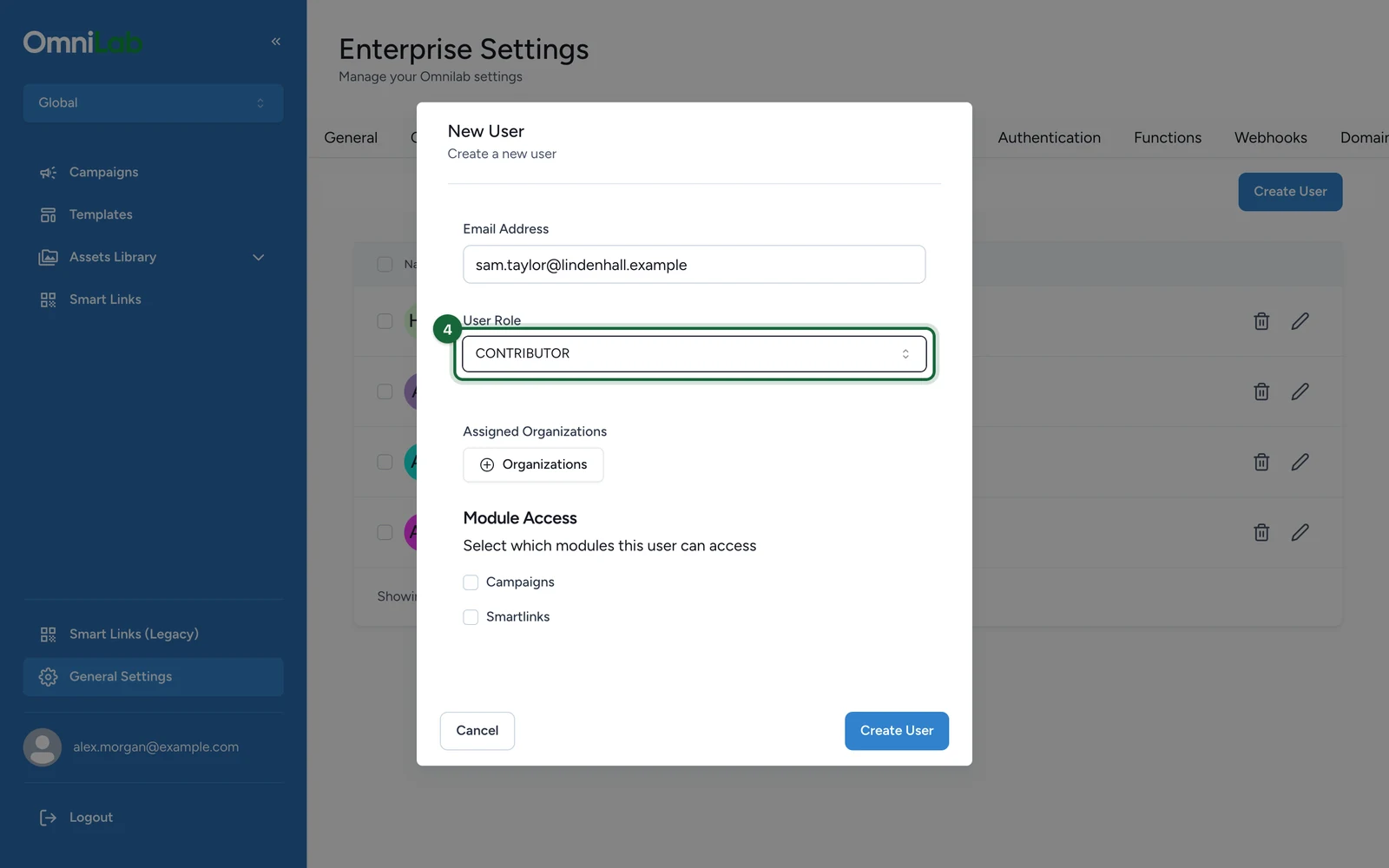Click the 'Create a new user' subtitle
The width and height of the screenshot is (1389, 868).
502,154
